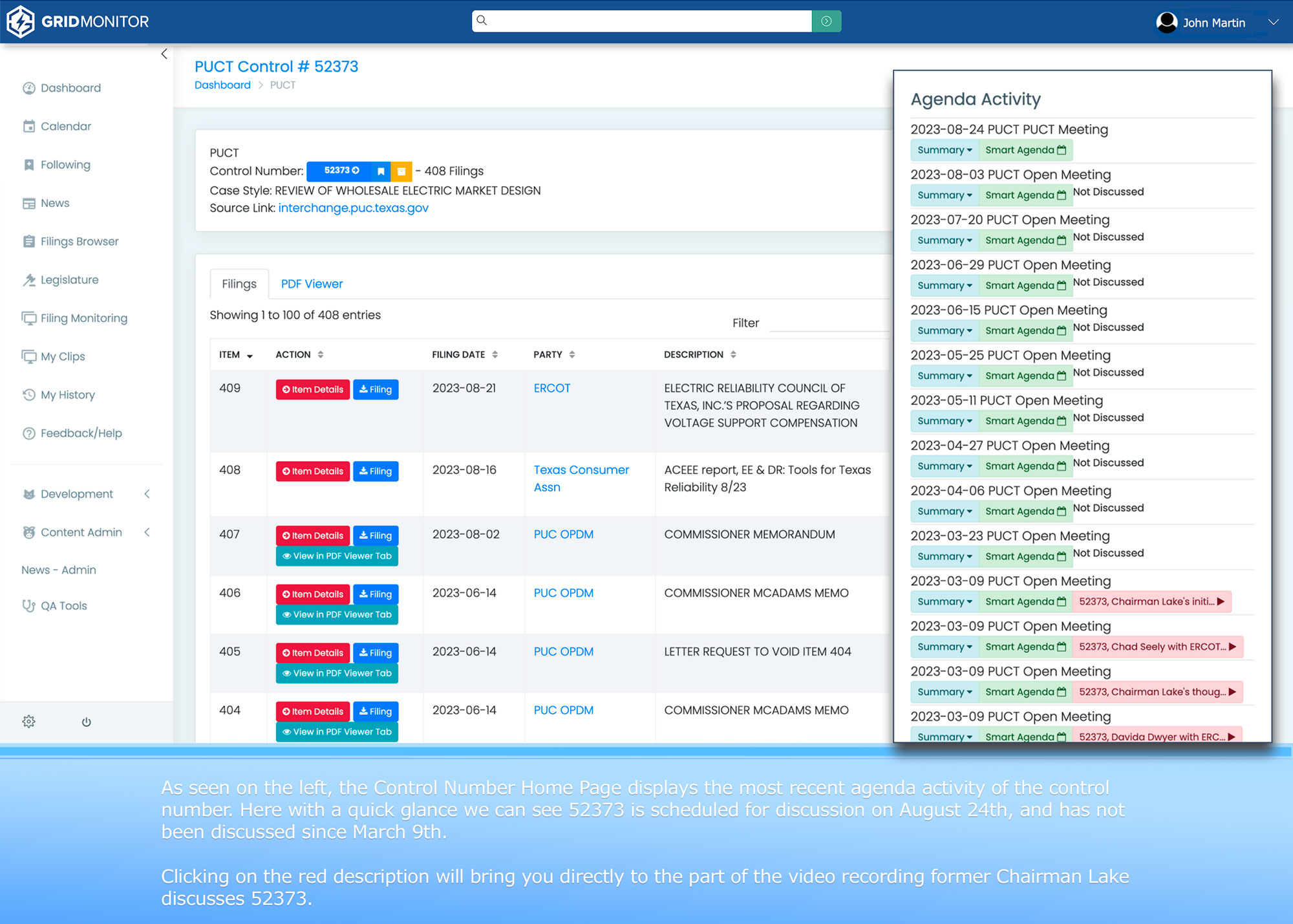Open the Calendar sidebar icon

[x=29, y=126]
